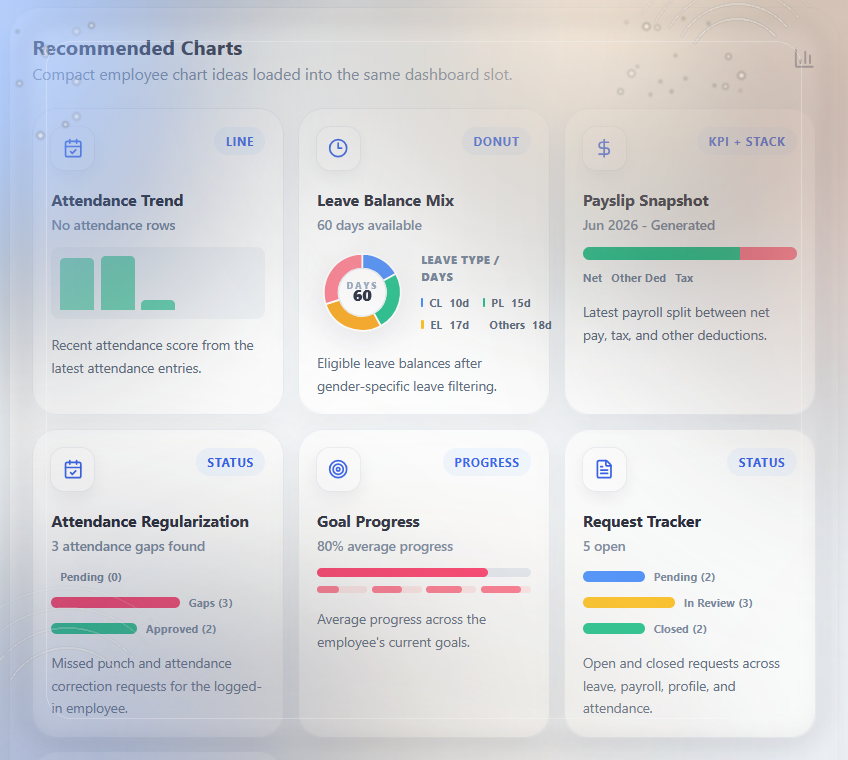Click the 80% goal progress bar
Viewport: 848px width, 760px height.
[424, 572]
